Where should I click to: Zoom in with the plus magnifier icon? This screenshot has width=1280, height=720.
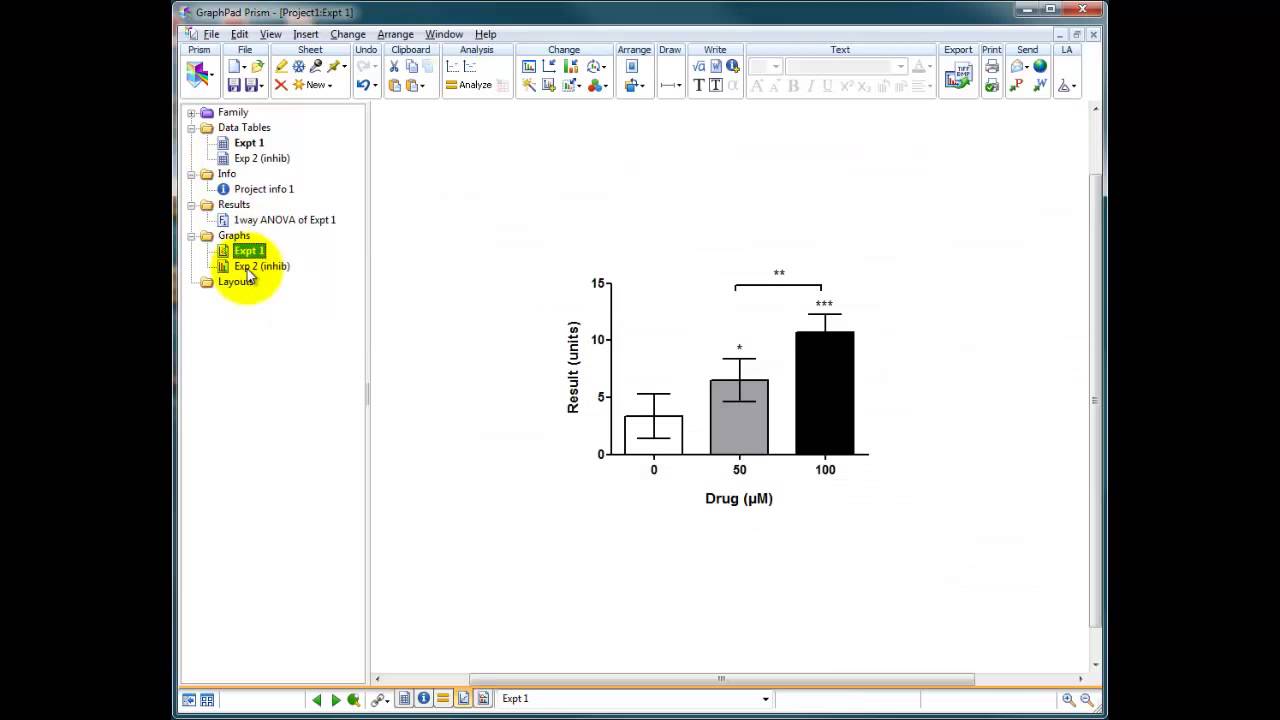coord(1069,700)
